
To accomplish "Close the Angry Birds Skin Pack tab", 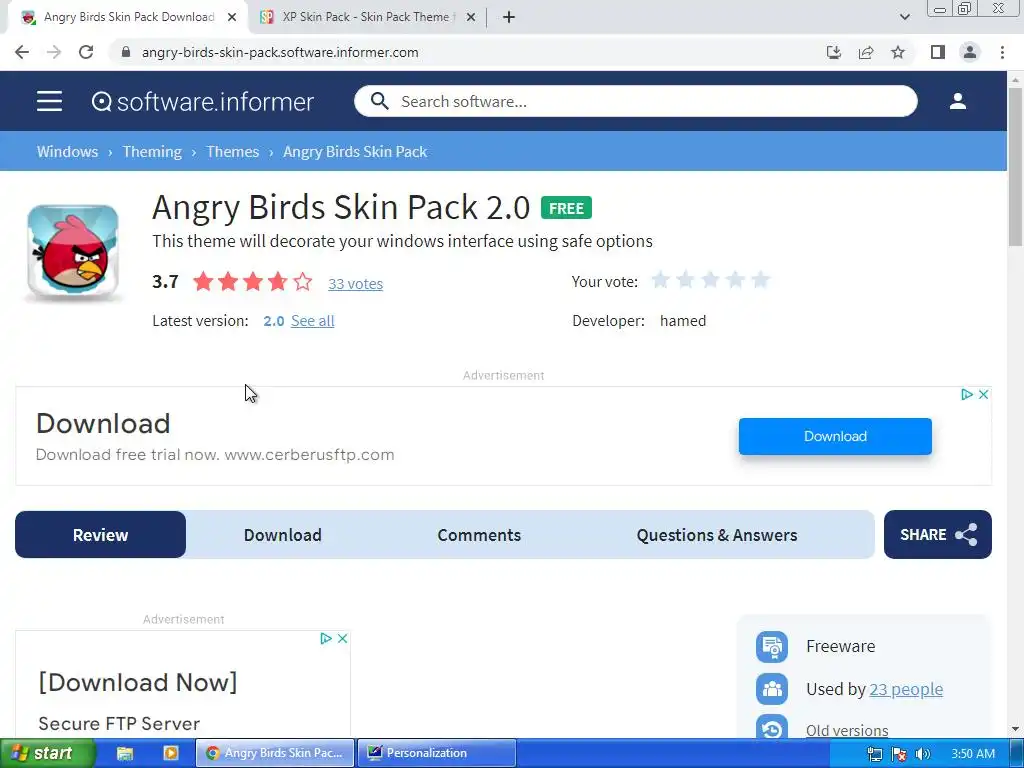I will (x=232, y=18).
